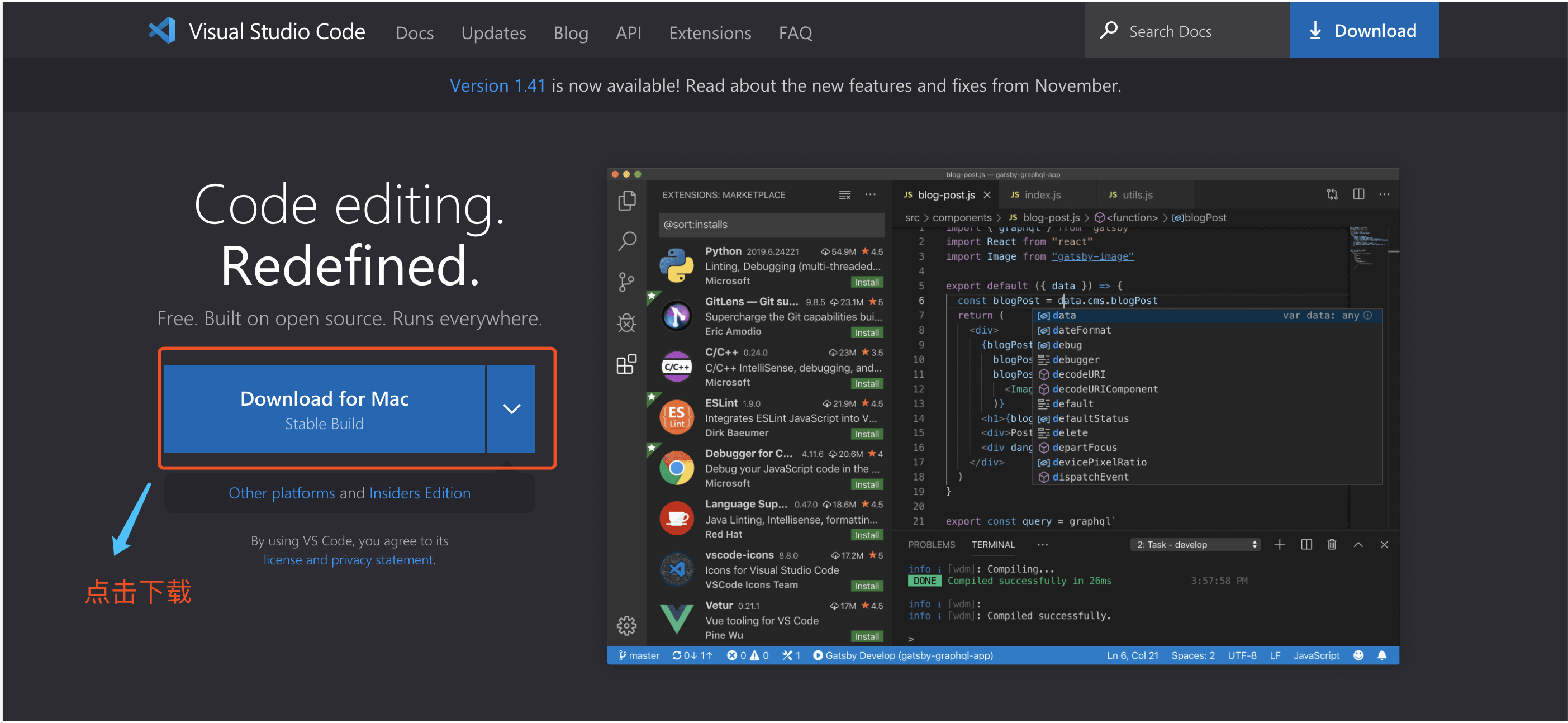Open the Manage gear icon in sidebar
1568x723 pixels.
(x=626, y=625)
